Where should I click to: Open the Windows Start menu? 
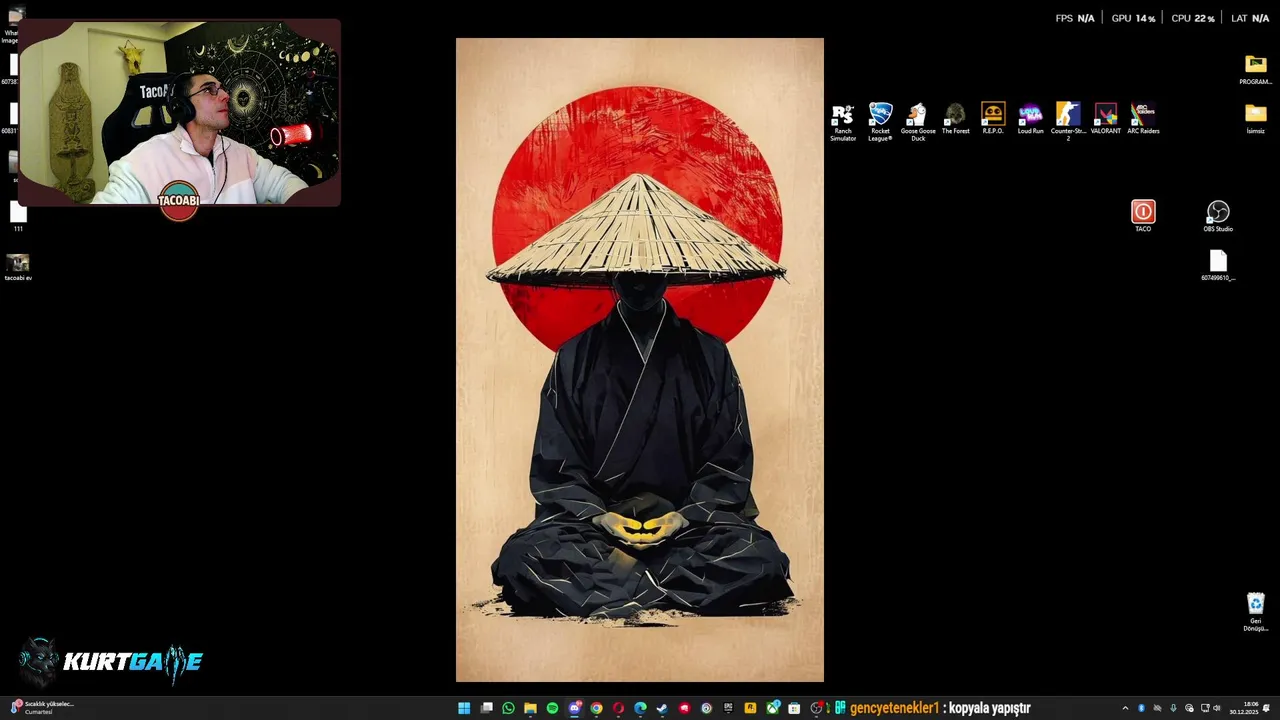pyautogui.click(x=464, y=708)
